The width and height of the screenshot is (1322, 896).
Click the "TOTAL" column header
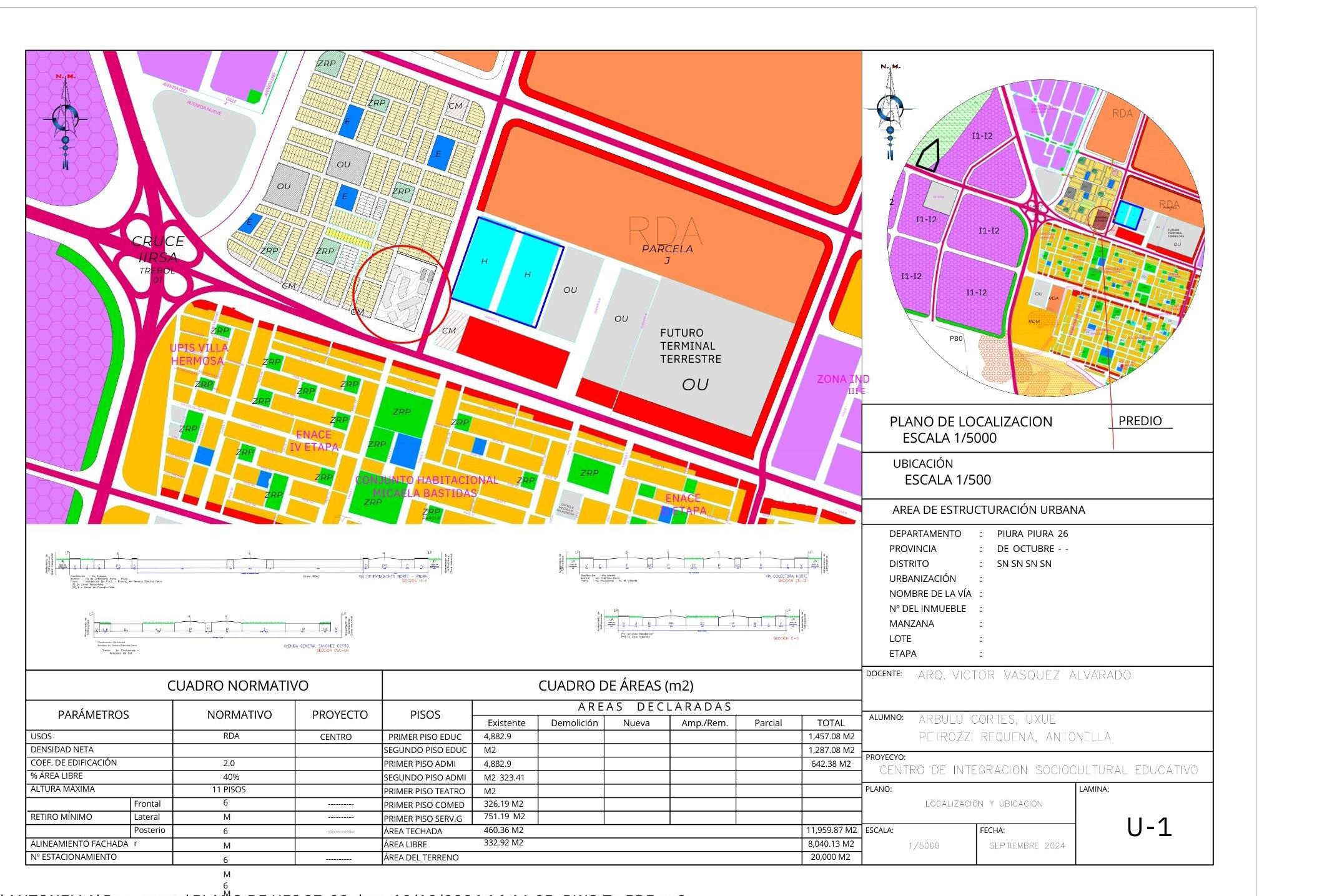831,723
